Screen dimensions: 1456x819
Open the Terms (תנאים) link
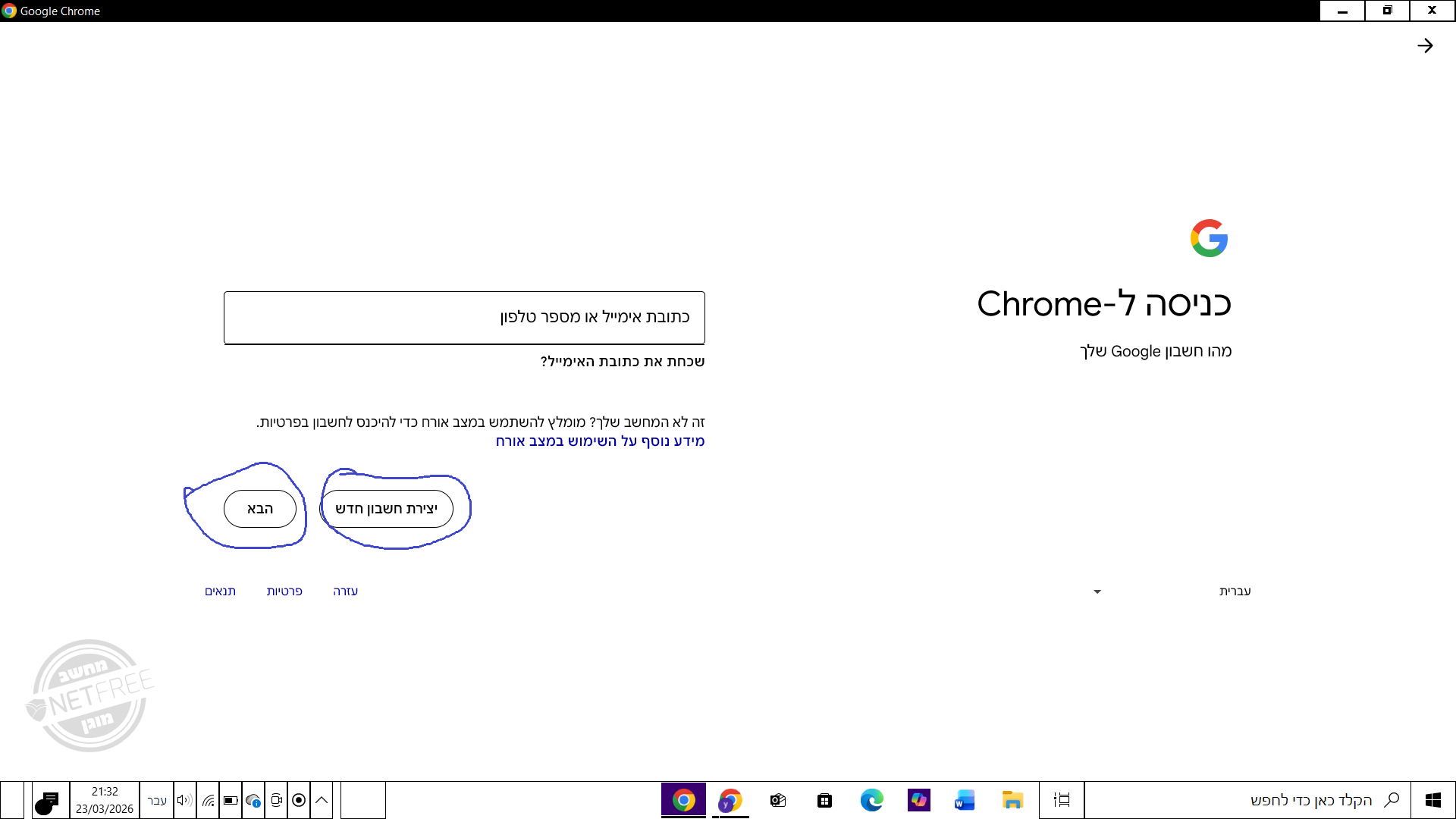coord(220,591)
